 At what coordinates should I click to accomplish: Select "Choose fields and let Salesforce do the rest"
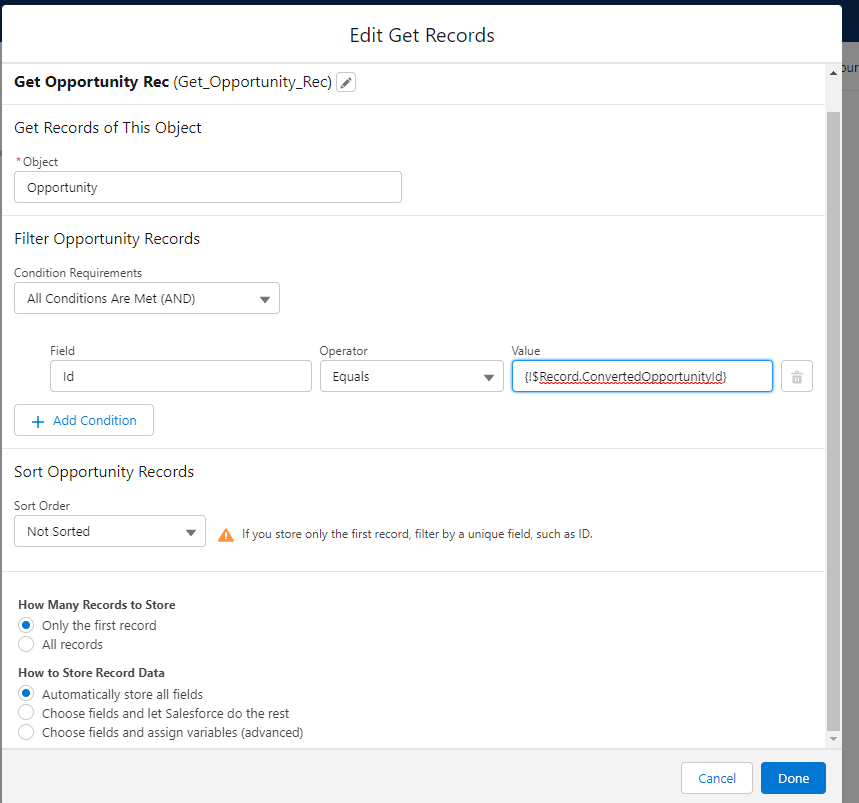click(x=27, y=713)
